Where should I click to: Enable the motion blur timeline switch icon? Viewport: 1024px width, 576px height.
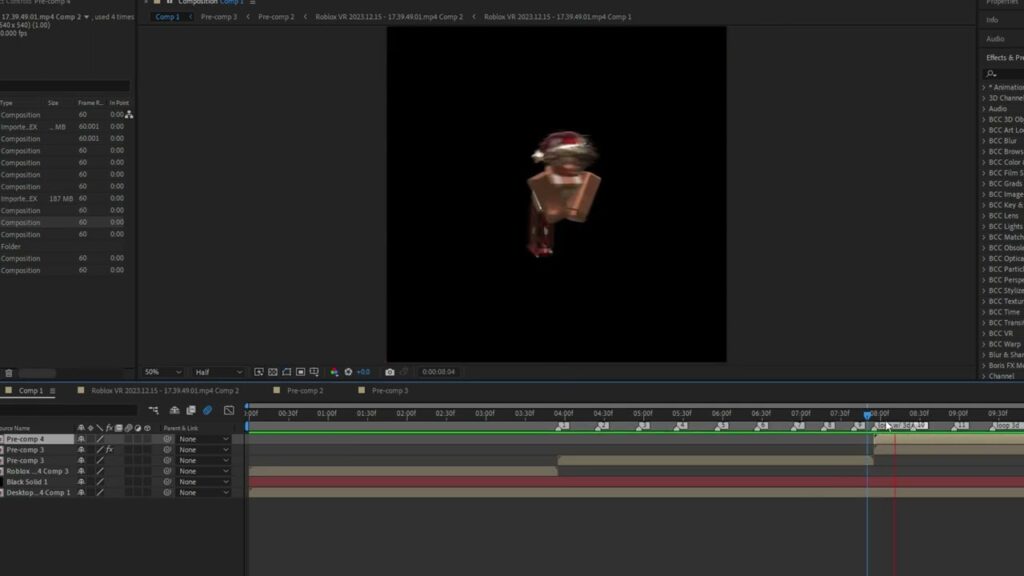(x=207, y=410)
